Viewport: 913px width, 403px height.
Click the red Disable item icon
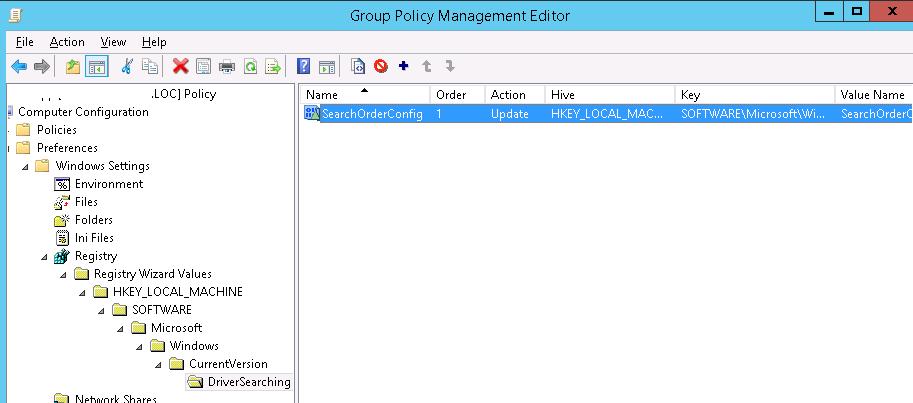click(x=381, y=67)
